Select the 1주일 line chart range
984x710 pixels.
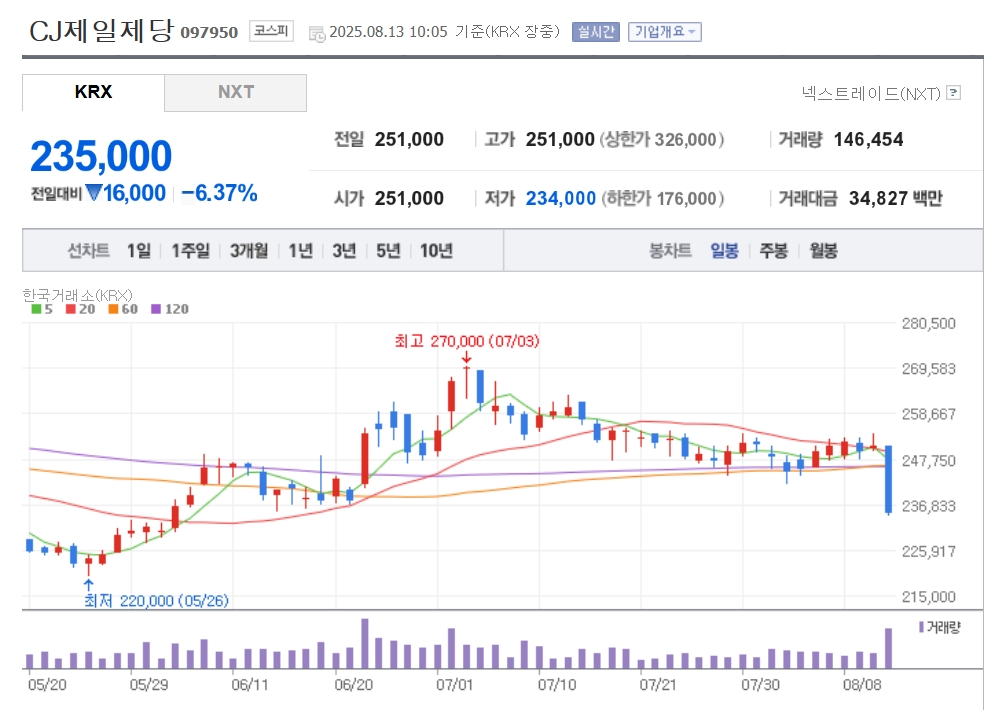point(191,251)
